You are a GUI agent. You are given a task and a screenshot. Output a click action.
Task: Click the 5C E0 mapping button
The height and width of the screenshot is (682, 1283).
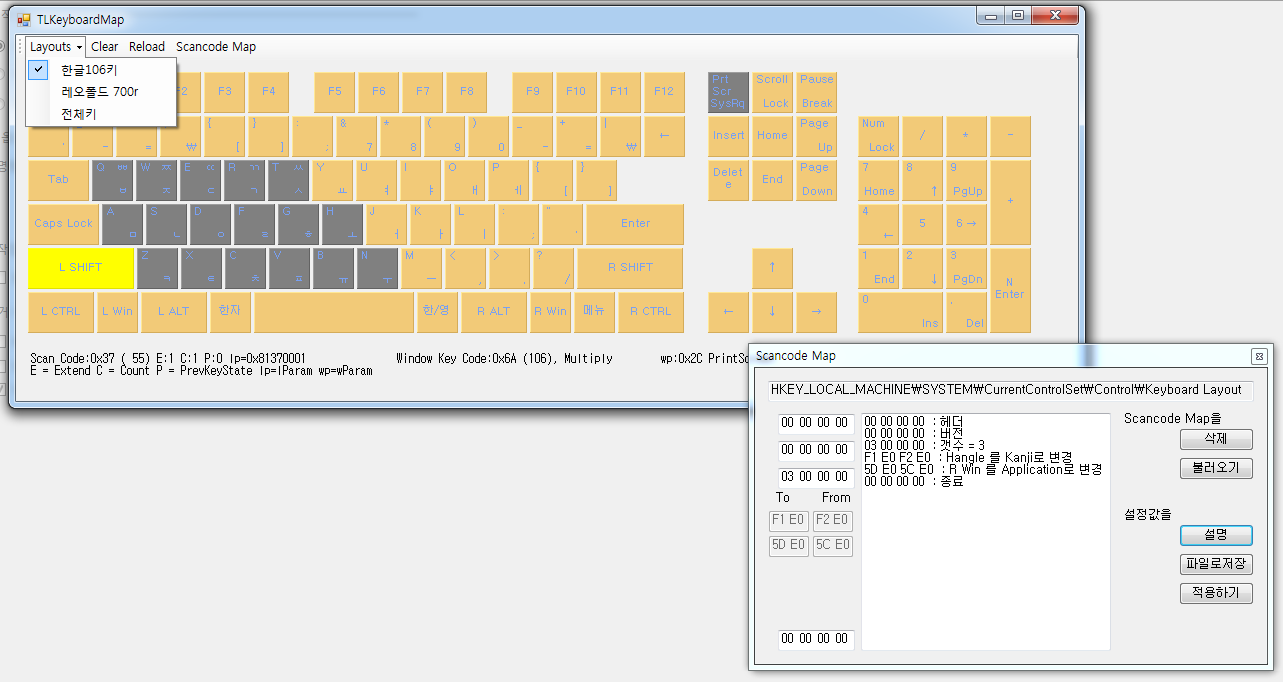pyautogui.click(x=833, y=545)
